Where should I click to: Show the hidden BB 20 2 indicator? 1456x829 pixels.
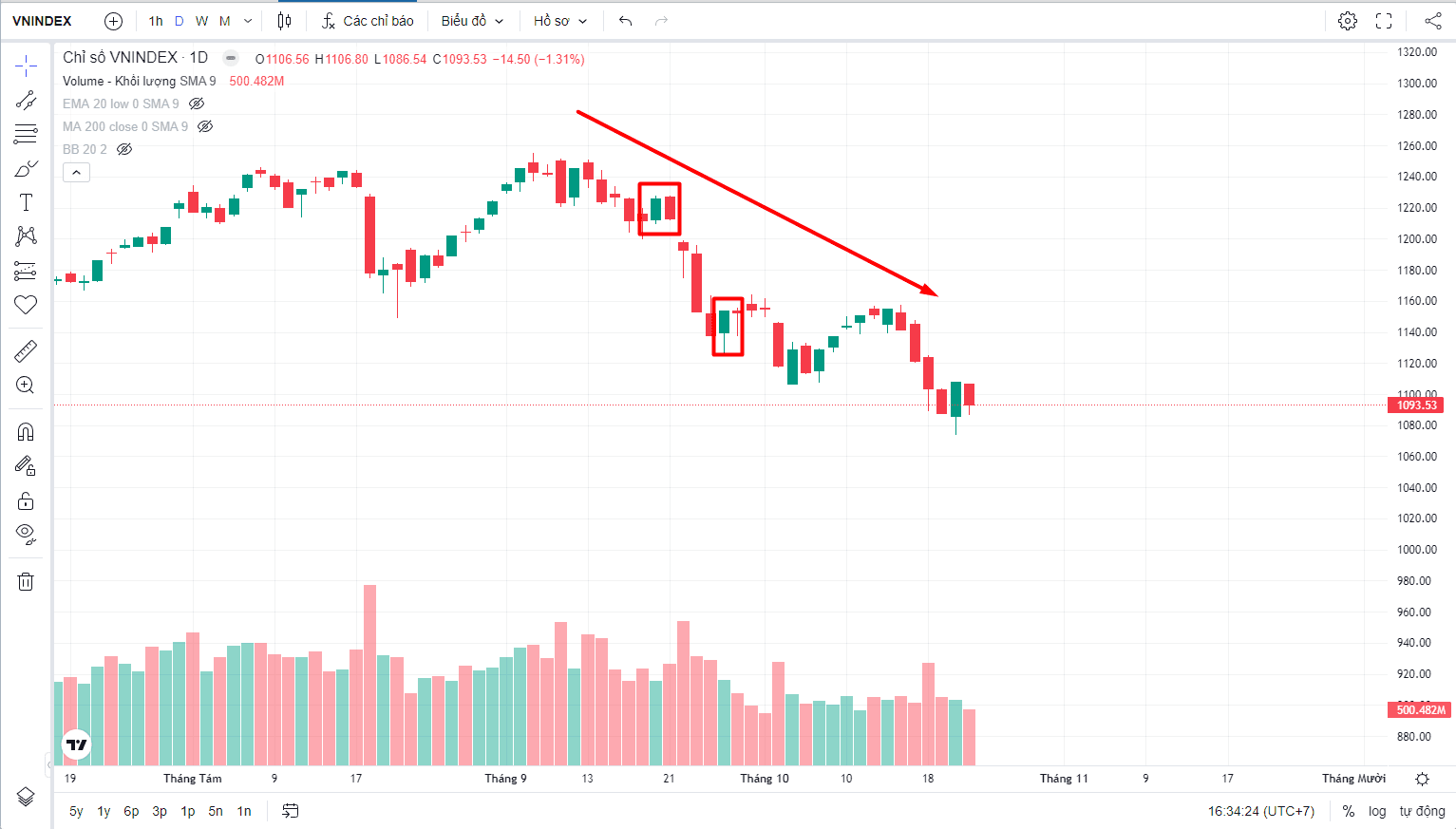pyautogui.click(x=124, y=149)
